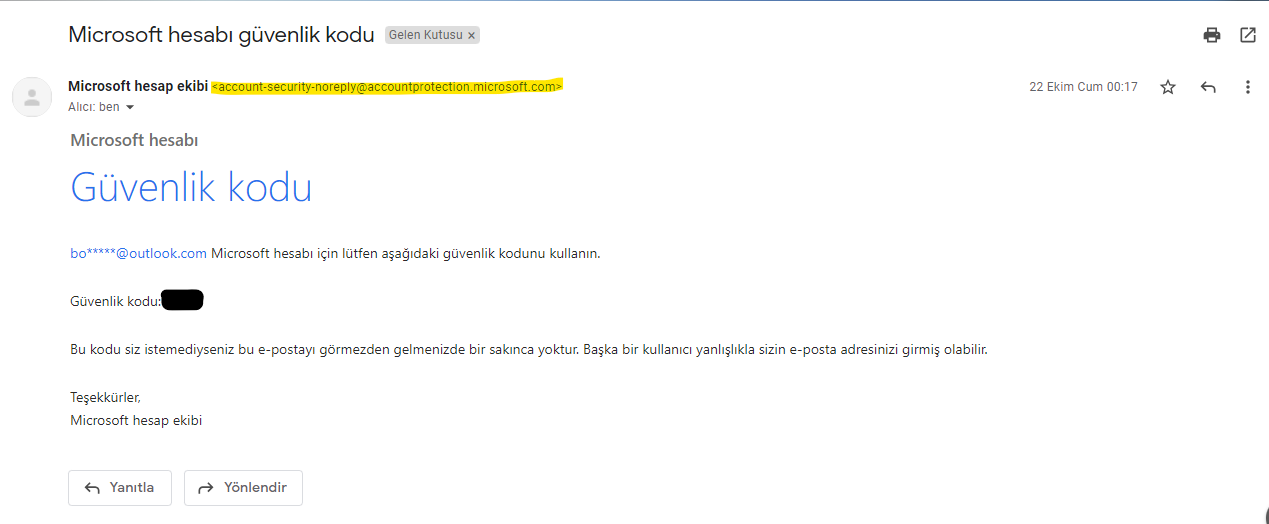Screen dimensions: 1269x524
Task: Click sender name Microsoft hesap ekibi
Action: click(x=138, y=86)
